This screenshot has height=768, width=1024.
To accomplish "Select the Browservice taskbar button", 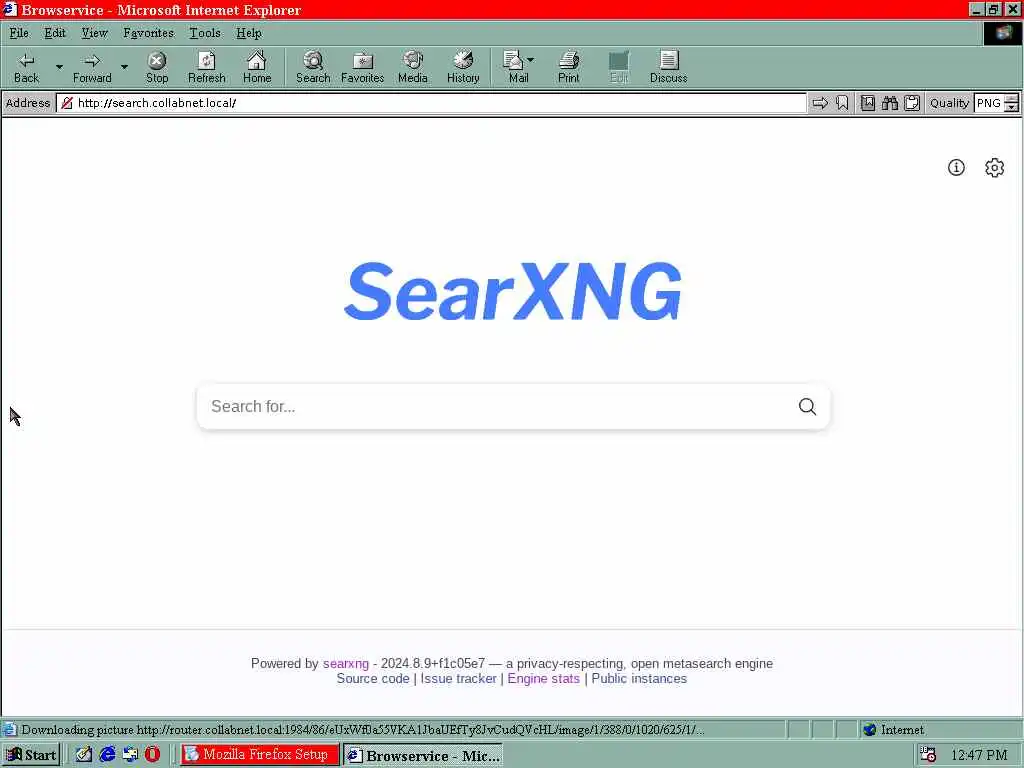I will [423, 755].
